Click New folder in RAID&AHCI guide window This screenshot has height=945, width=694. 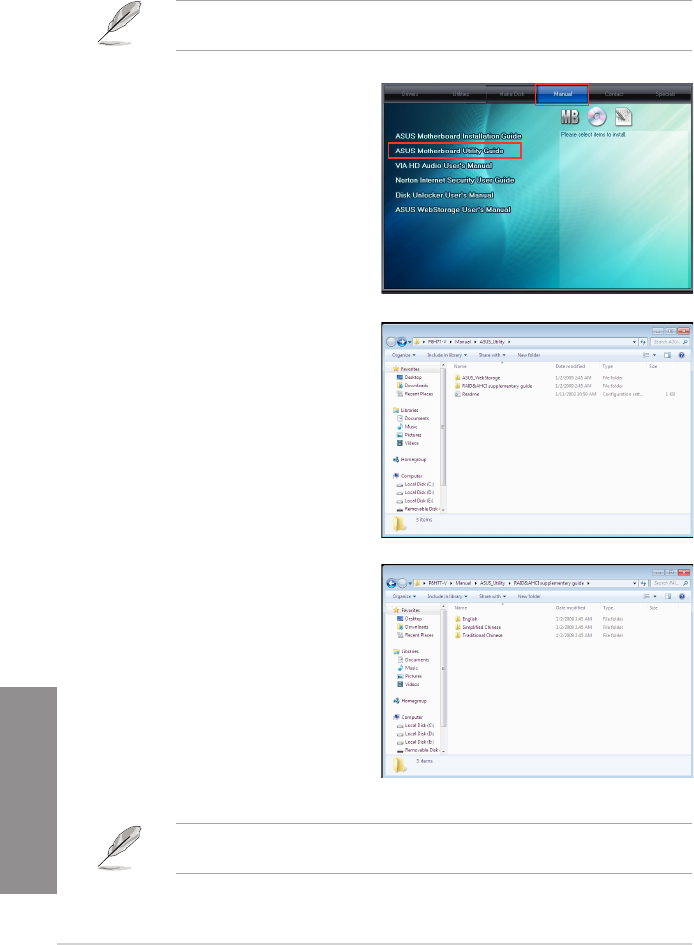click(x=529, y=597)
